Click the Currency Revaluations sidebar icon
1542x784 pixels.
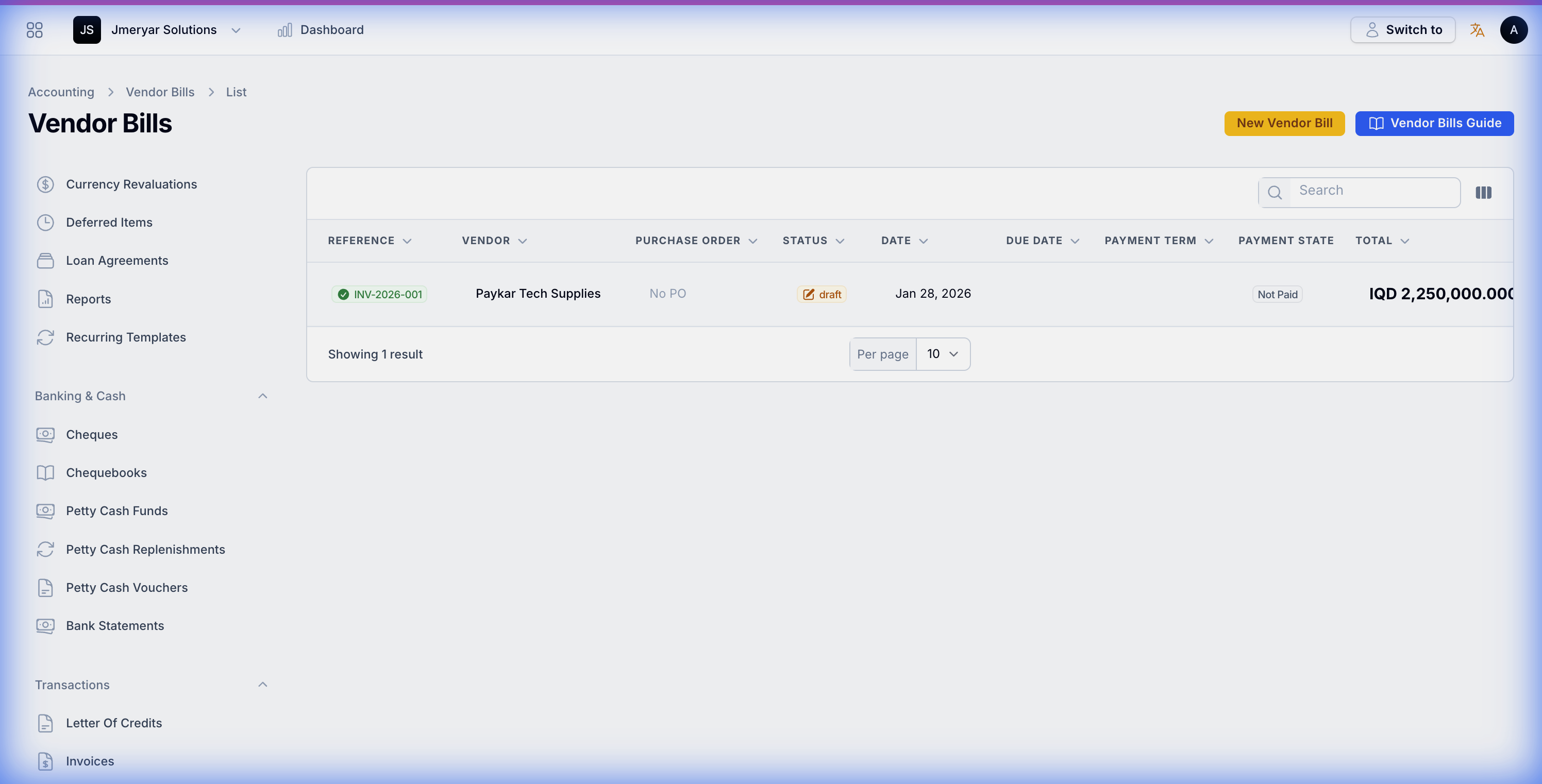(x=46, y=184)
